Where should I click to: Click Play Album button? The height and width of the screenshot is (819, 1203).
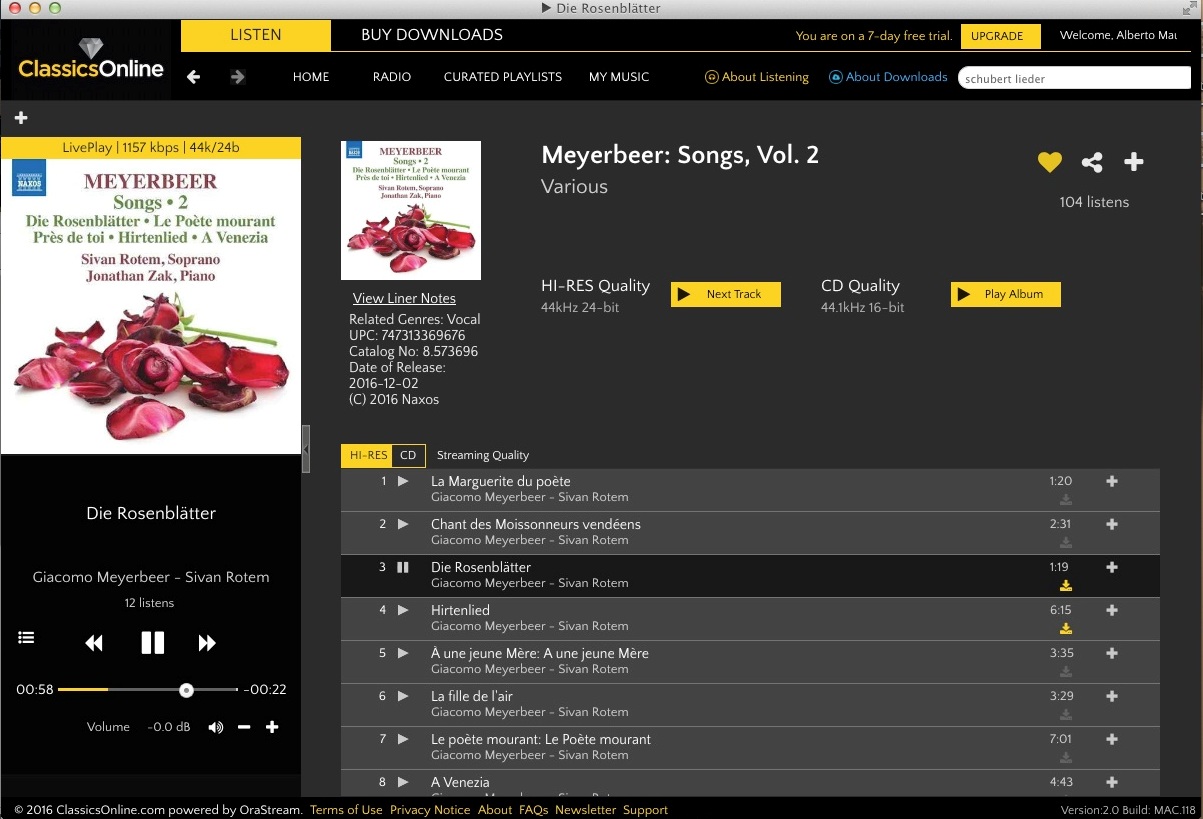click(x=1005, y=294)
